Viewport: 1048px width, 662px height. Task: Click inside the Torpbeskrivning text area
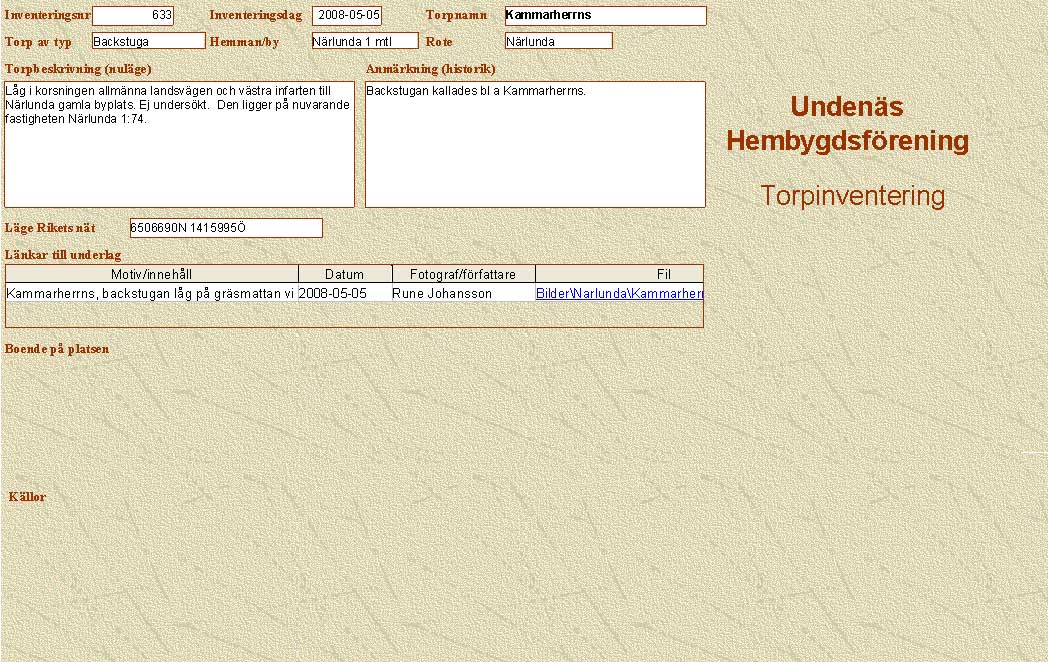[179, 144]
